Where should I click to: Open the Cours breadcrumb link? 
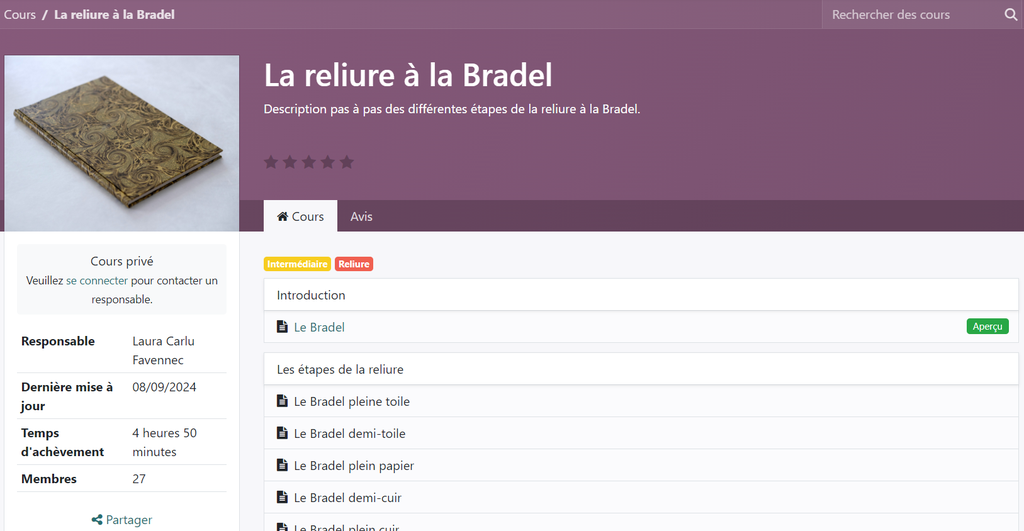(20, 15)
